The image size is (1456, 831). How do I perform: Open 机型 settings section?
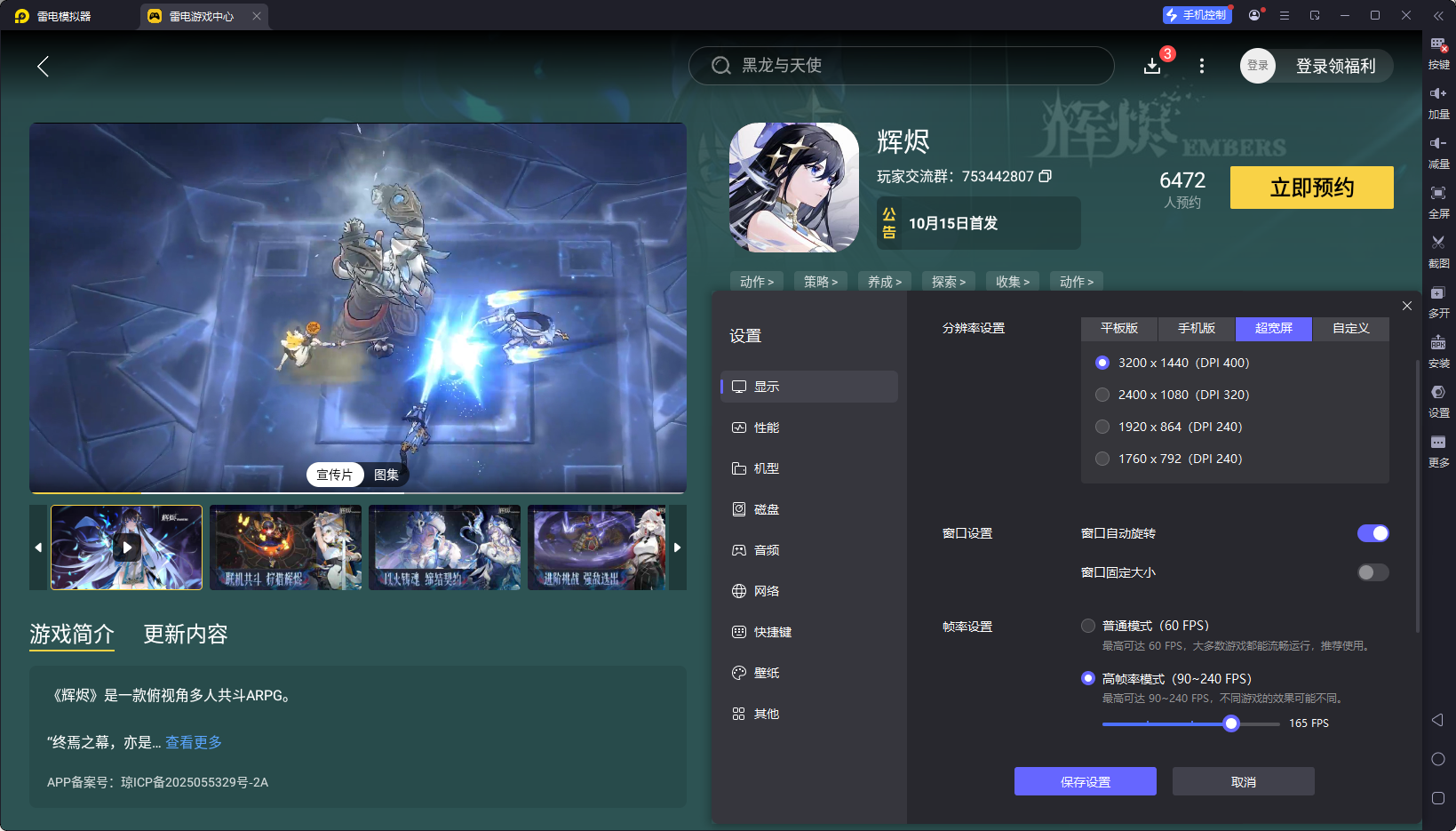809,468
